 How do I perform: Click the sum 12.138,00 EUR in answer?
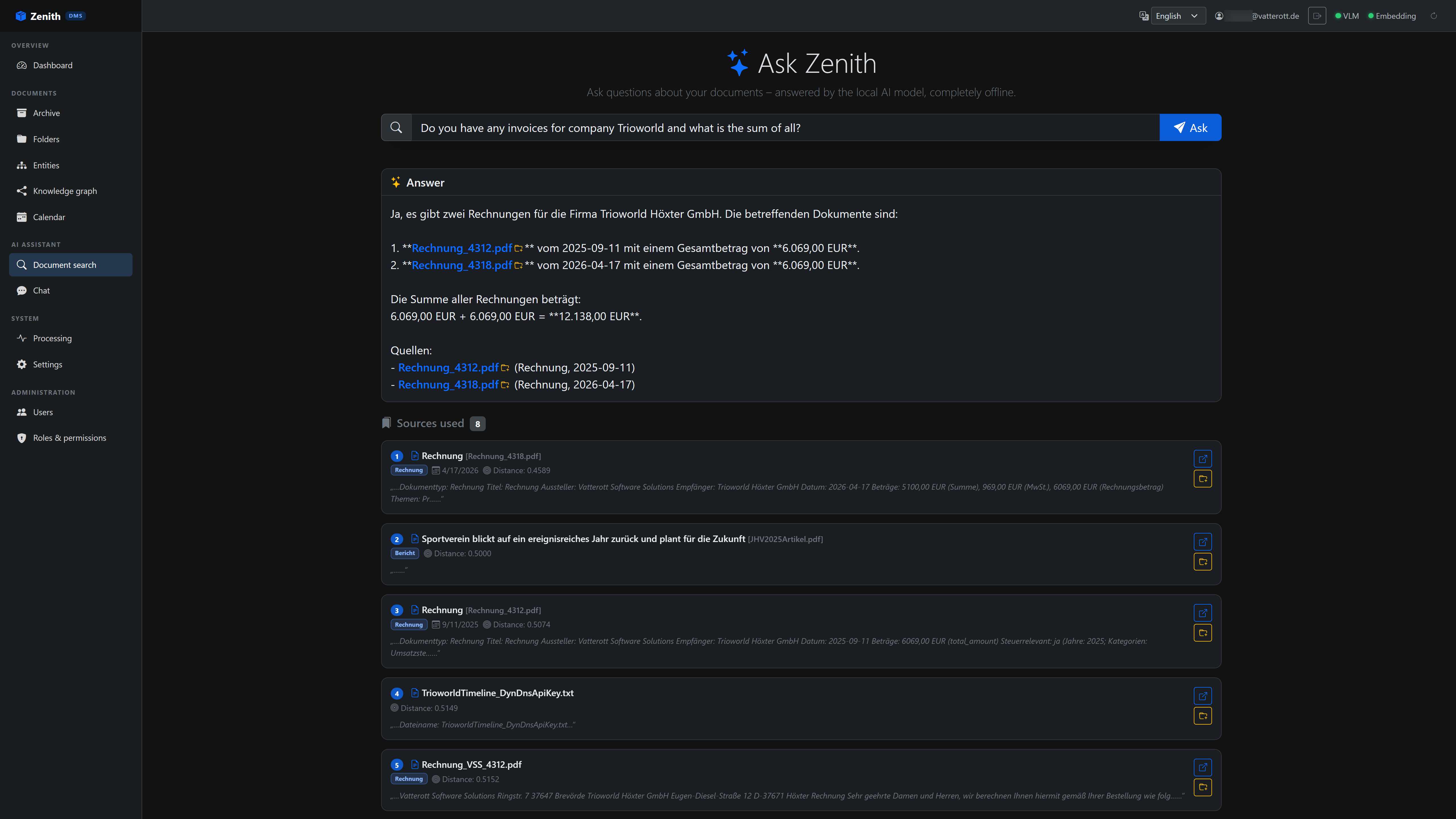(x=595, y=317)
